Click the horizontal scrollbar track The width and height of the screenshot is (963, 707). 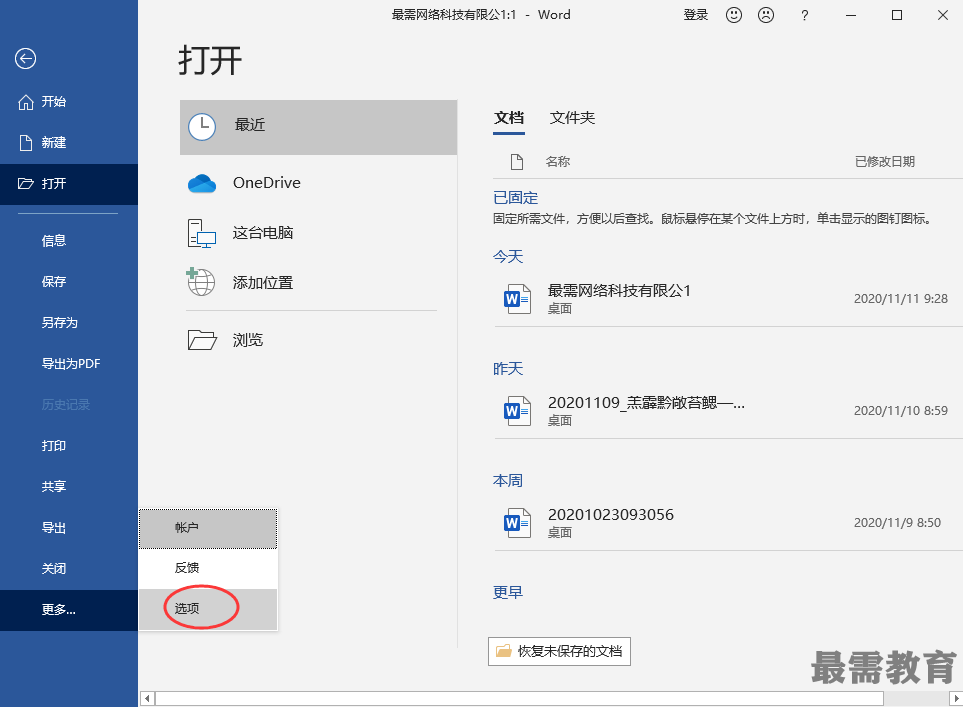coord(916,698)
